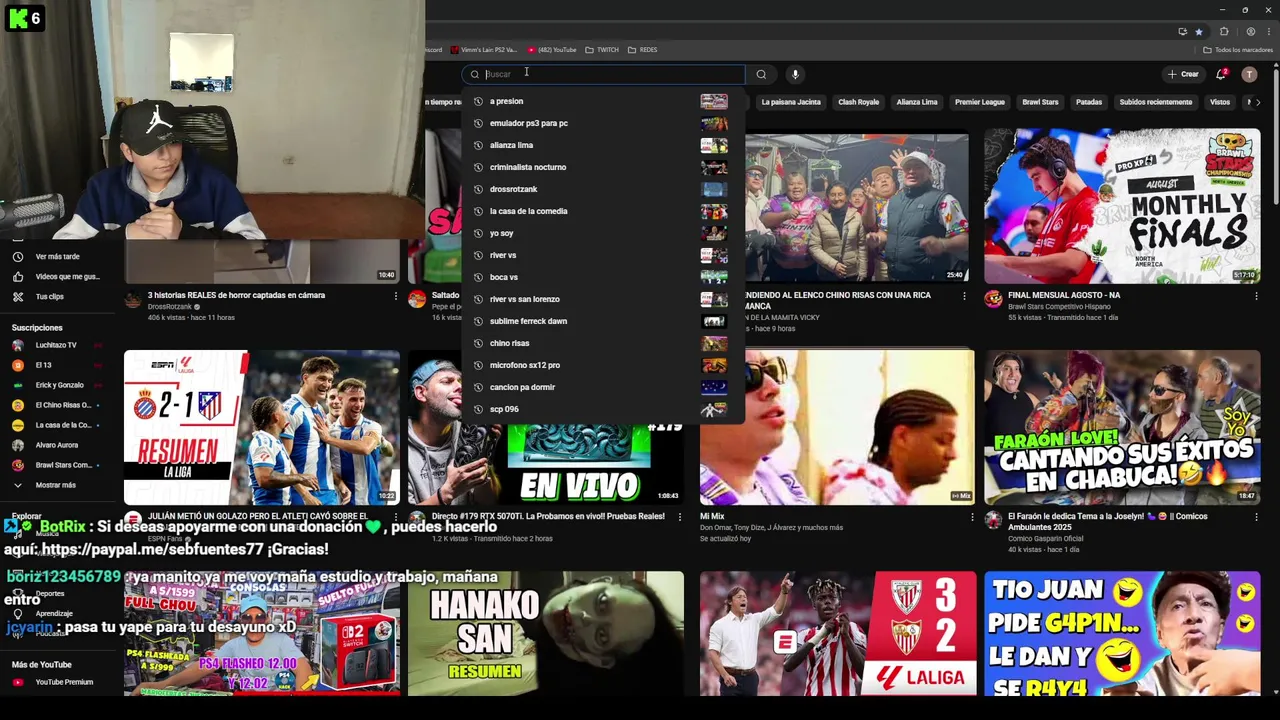Viewport: 1280px width, 720px height.
Task: Open Chrome extensions puzzle icon
Action: [x=1224, y=31]
